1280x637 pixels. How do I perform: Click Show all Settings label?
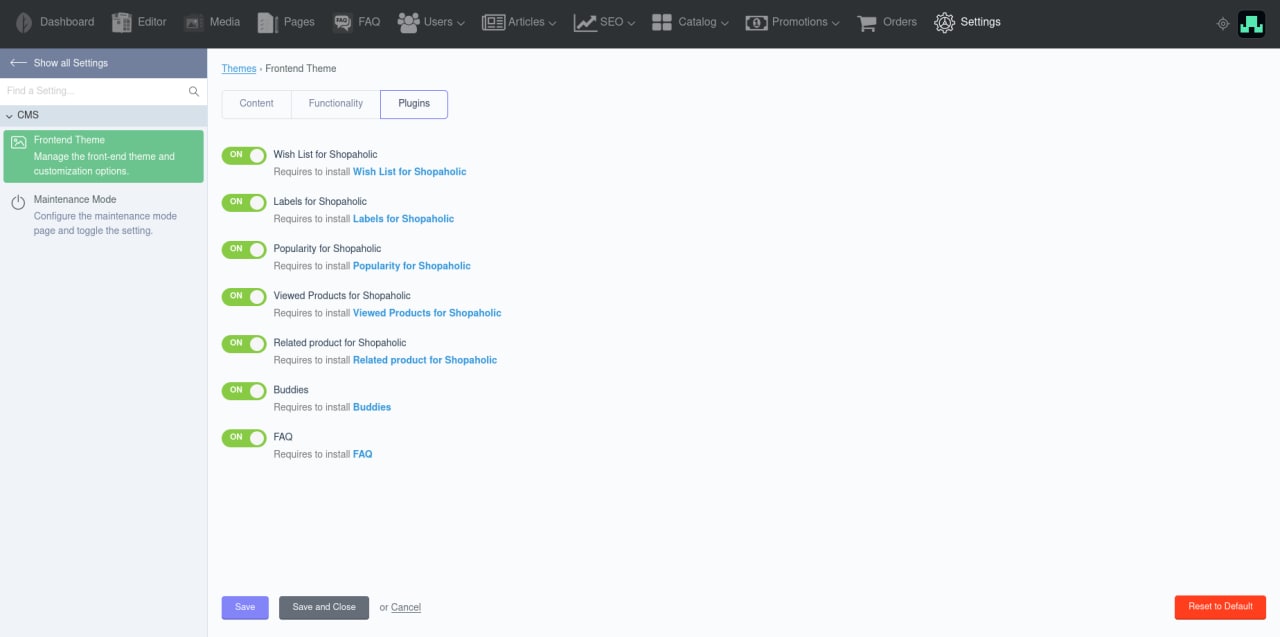coord(71,63)
